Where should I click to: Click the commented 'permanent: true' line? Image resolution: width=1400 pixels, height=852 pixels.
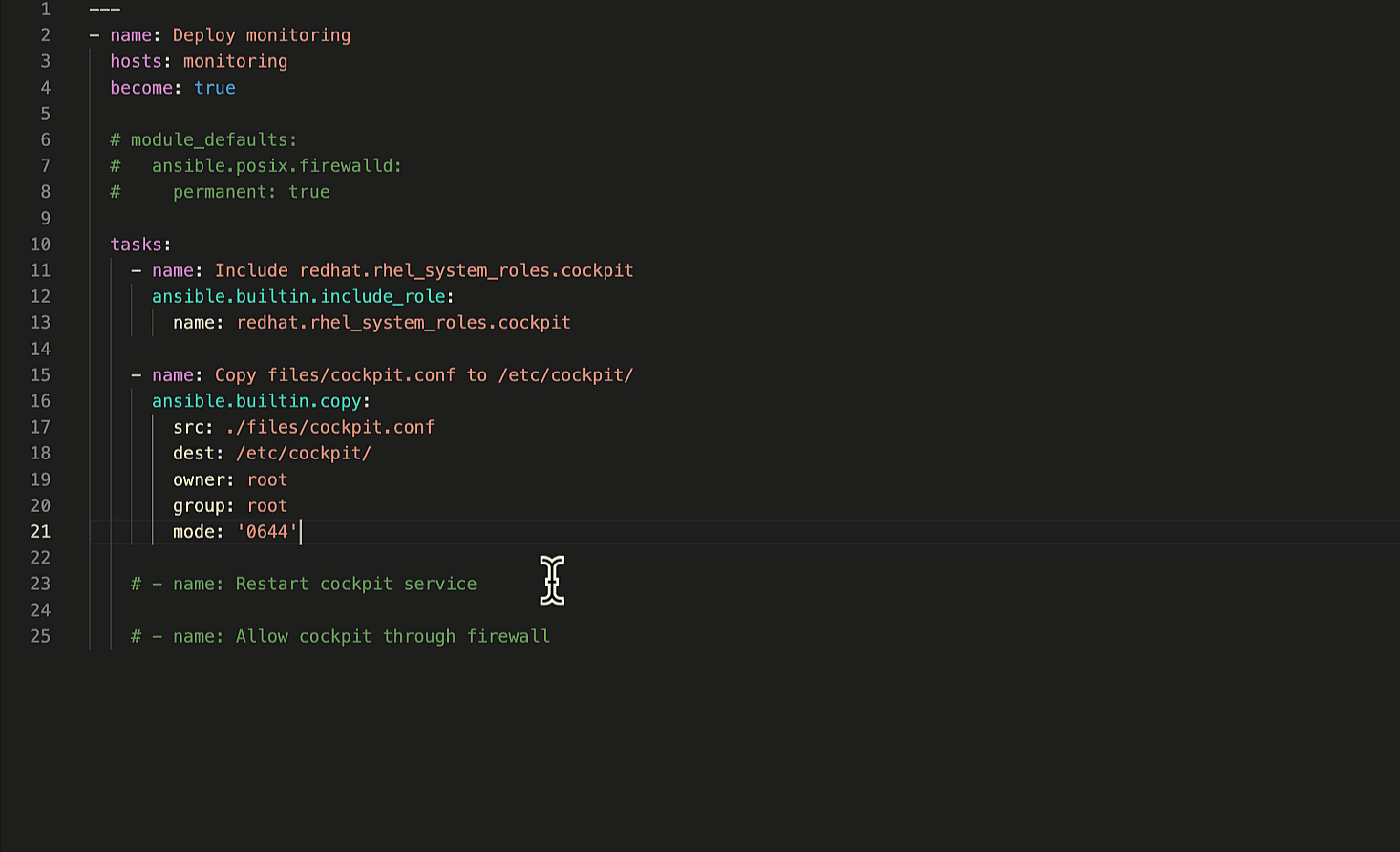pyautogui.click(x=251, y=192)
